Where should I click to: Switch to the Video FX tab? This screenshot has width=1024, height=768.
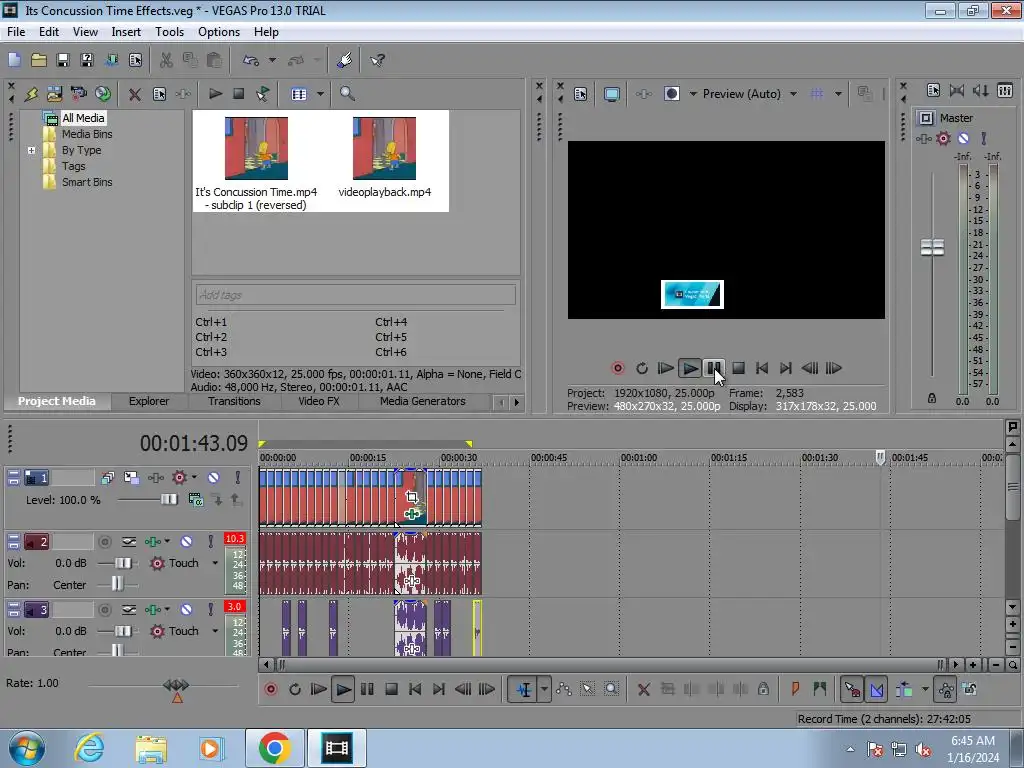click(319, 401)
